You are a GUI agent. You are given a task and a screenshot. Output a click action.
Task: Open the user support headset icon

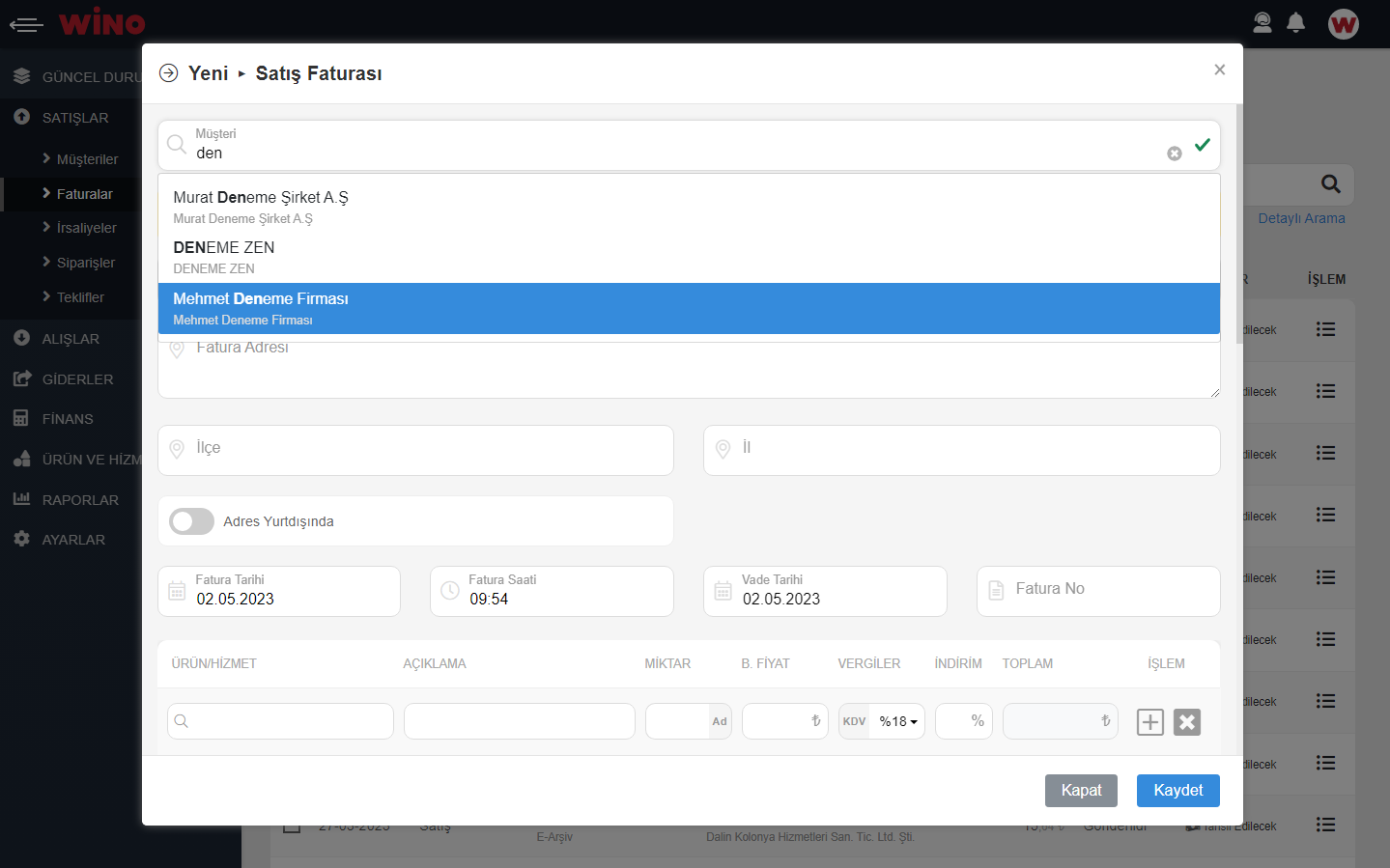pyautogui.click(x=1262, y=23)
